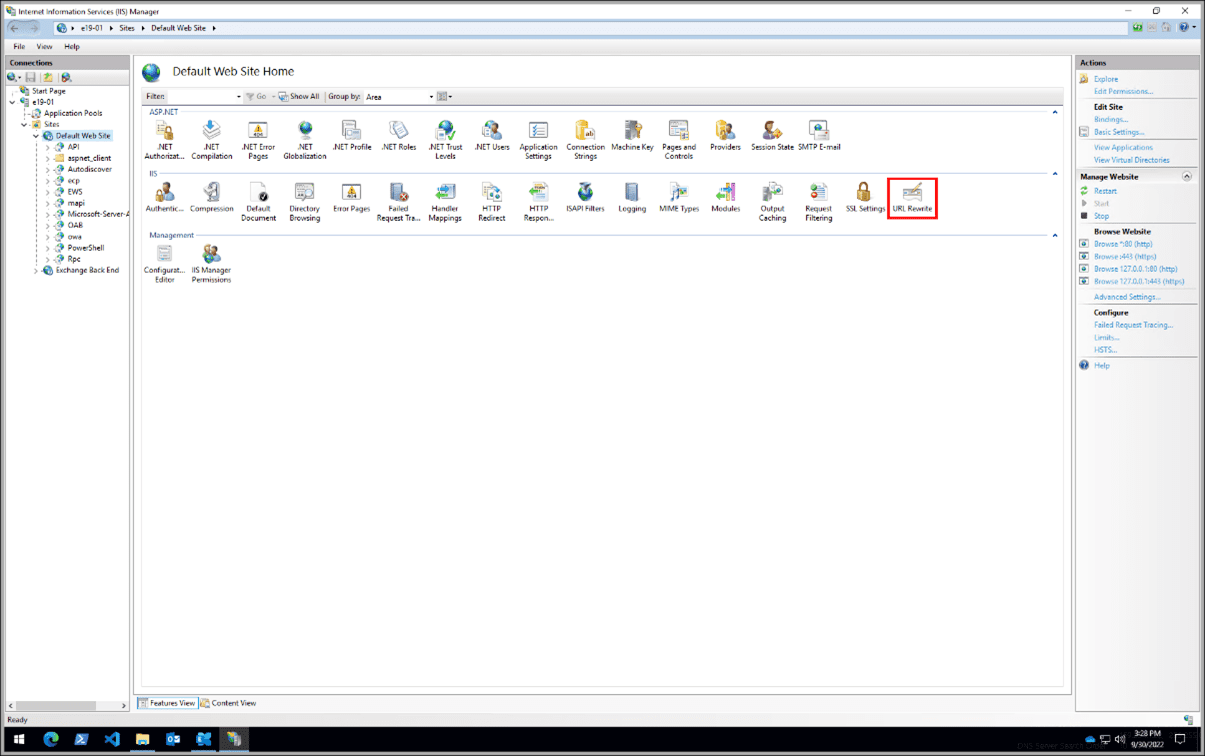This screenshot has width=1205, height=756.
Task: Click Show All in filter bar
Action: pos(299,97)
